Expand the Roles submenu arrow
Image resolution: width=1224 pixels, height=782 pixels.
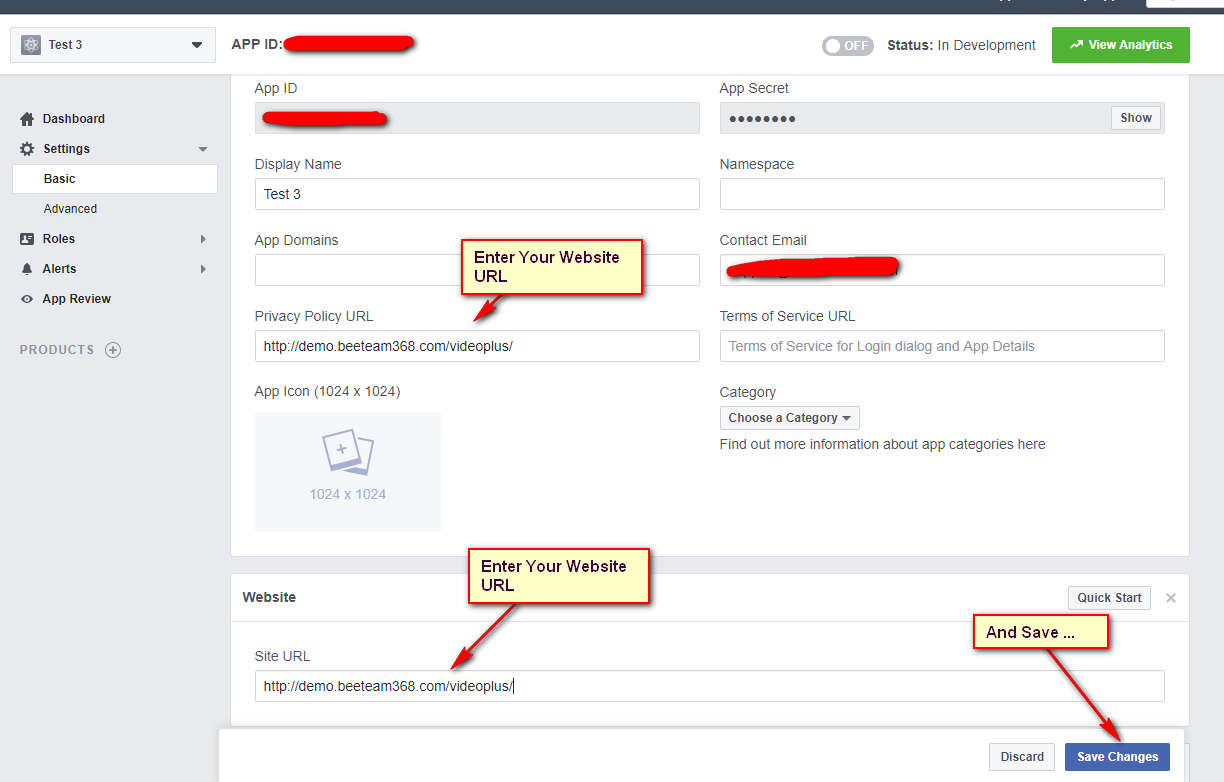pos(203,239)
